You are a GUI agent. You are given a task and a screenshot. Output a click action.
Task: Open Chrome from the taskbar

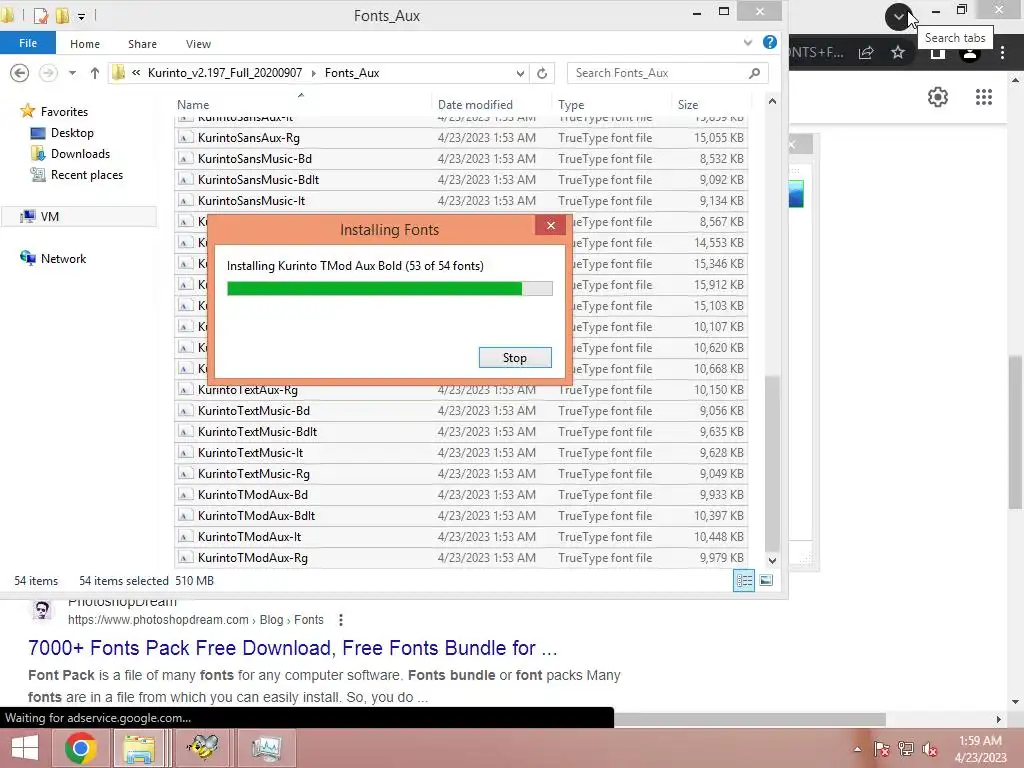81,748
